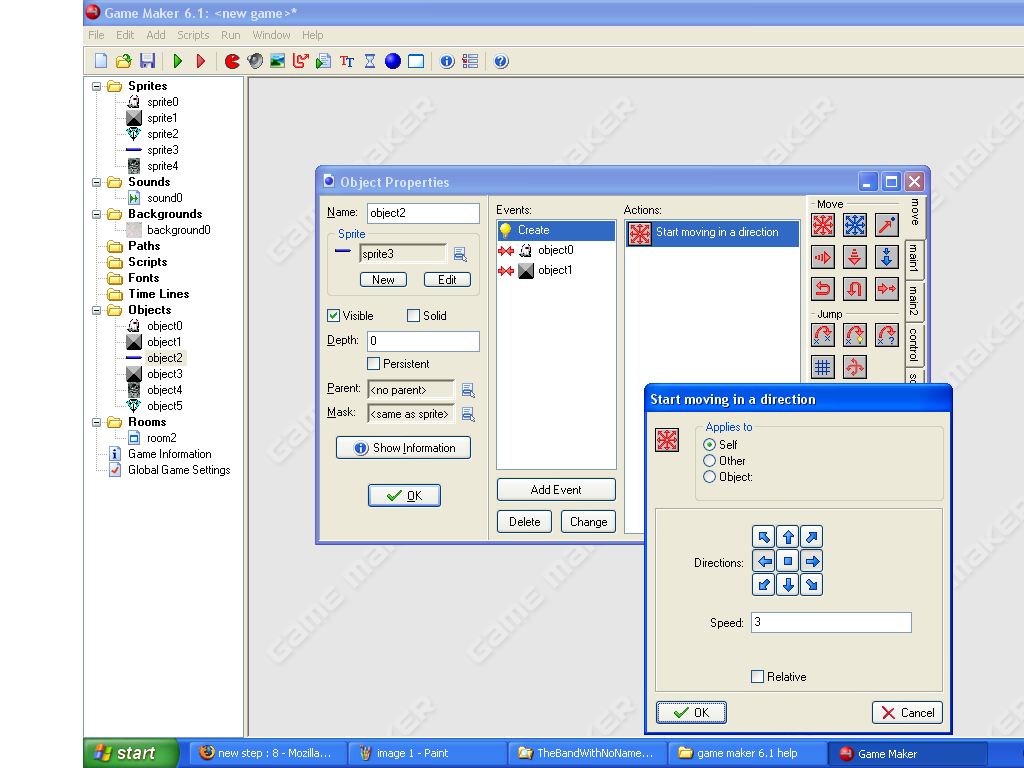This screenshot has height=768, width=1024.
Task: Run game in debug mode (red arrow)
Action: coord(200,61)
